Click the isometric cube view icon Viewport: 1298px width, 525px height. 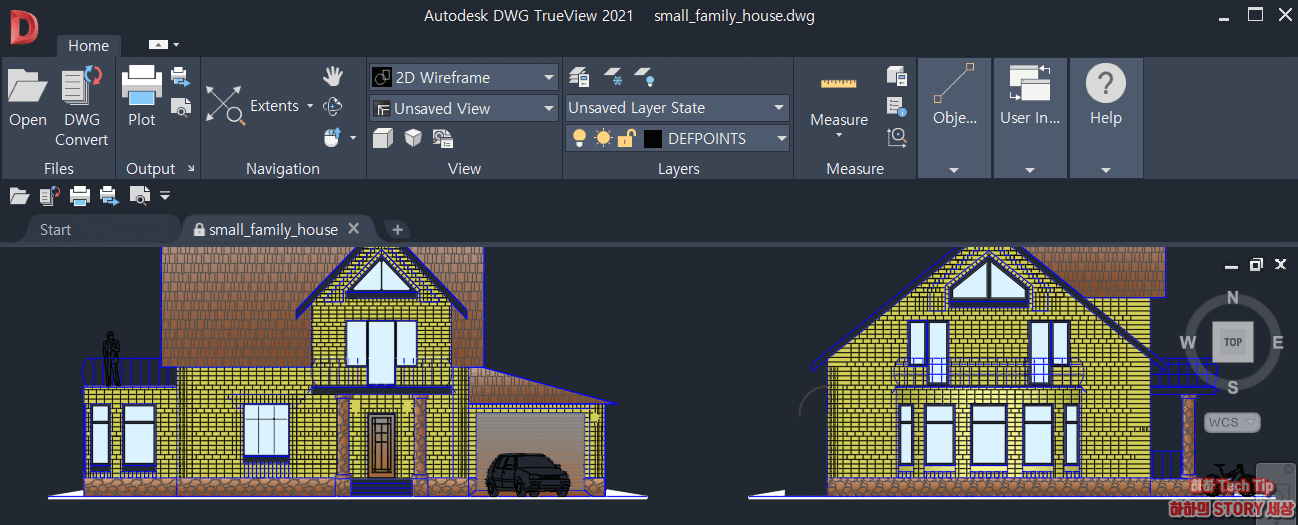(x=413, y=138)
